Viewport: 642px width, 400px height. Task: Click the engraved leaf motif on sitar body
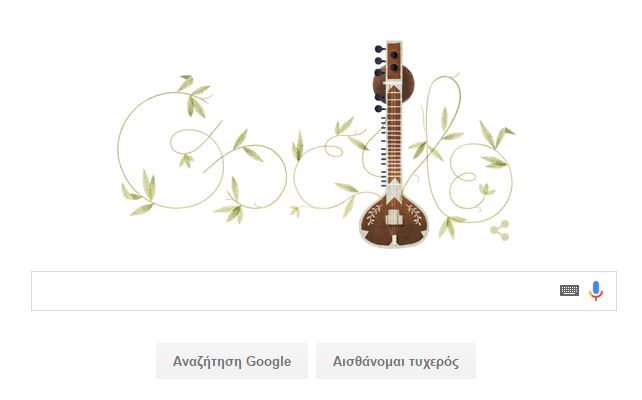(x=373, y=215)
